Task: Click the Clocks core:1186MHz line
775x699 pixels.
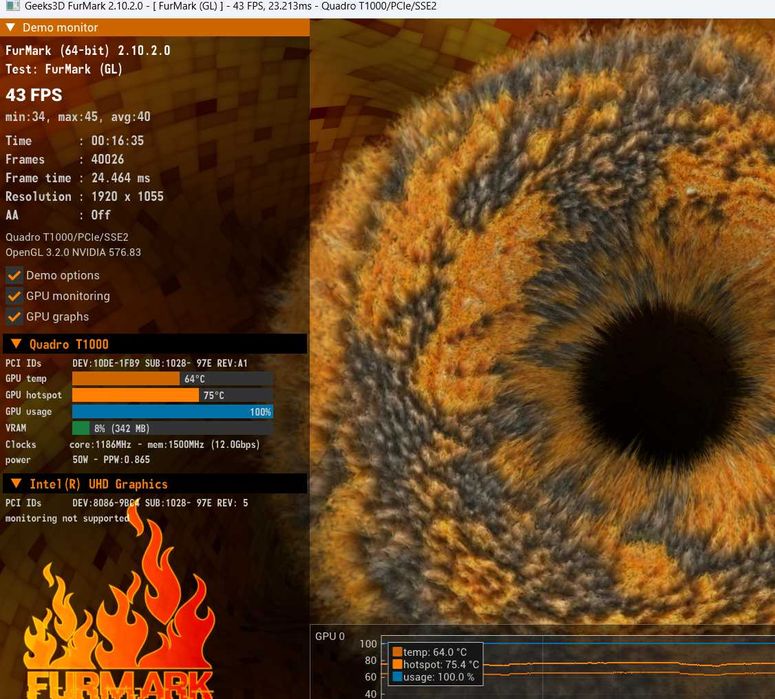Action: (165, 444)
